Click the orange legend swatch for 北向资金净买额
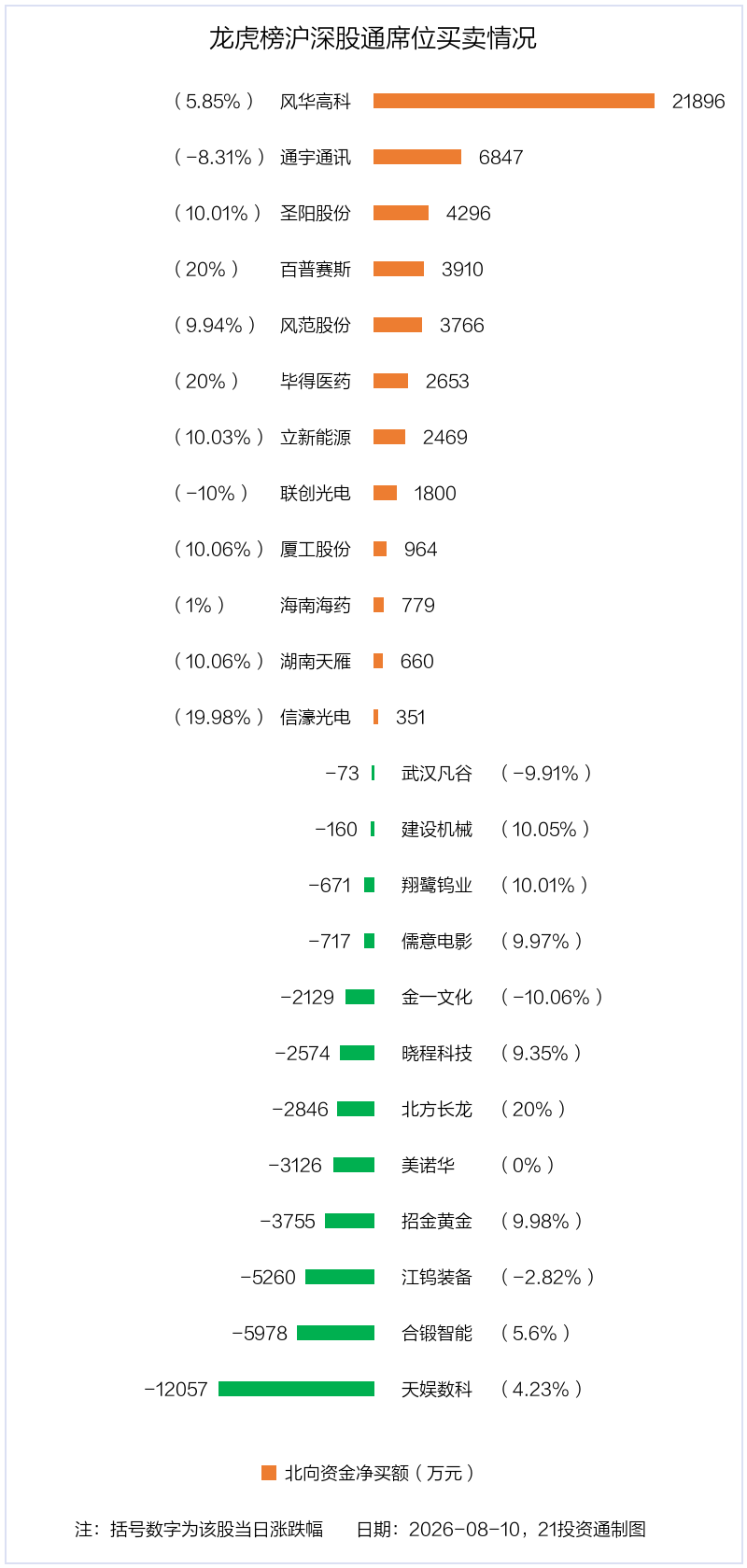The image size is (747, 1568). [269, 1473]
